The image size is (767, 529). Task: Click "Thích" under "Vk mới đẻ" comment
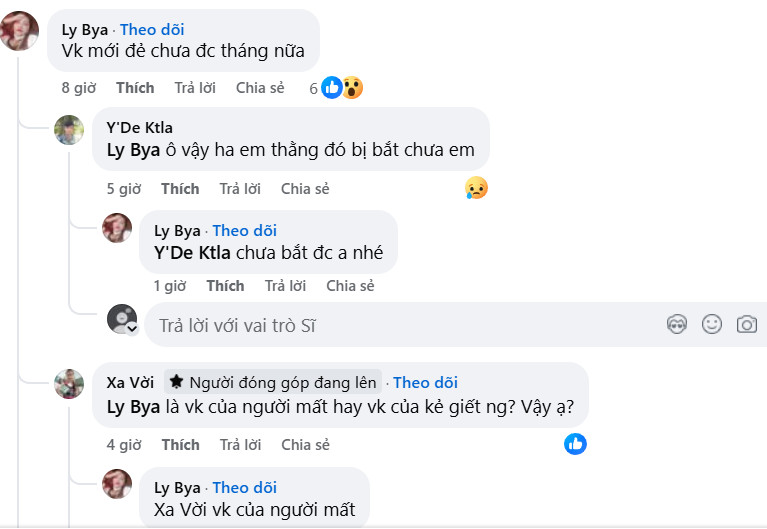click(x=135, y=88)
